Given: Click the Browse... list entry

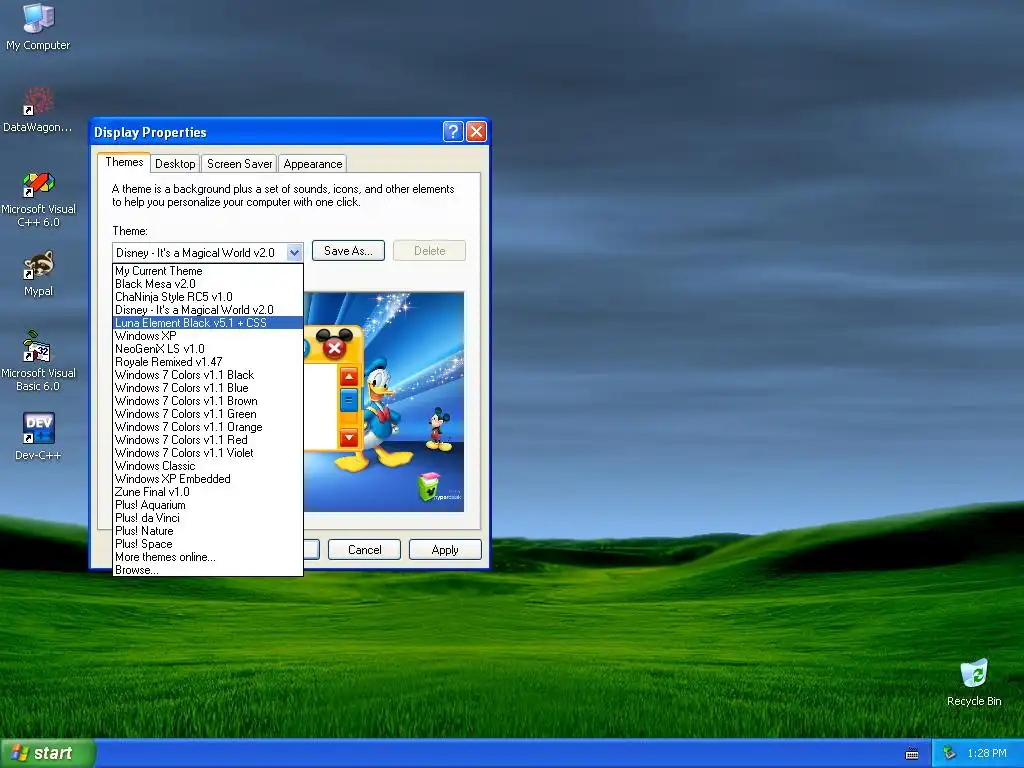Looking at the screenshot, I should [208, 569].
